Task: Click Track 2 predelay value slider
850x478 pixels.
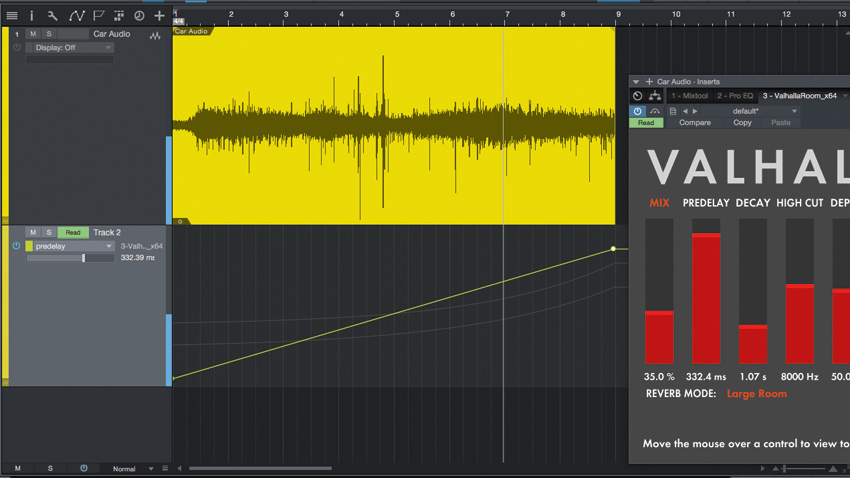Action: click(x=70, y=258)
